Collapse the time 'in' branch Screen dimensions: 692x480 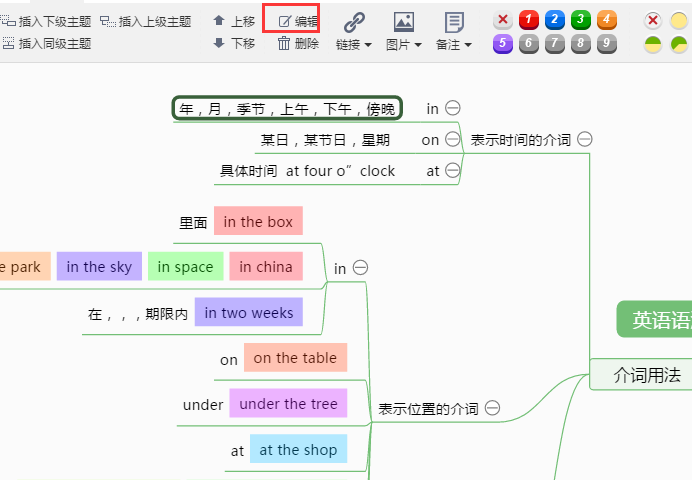[453, 108]
